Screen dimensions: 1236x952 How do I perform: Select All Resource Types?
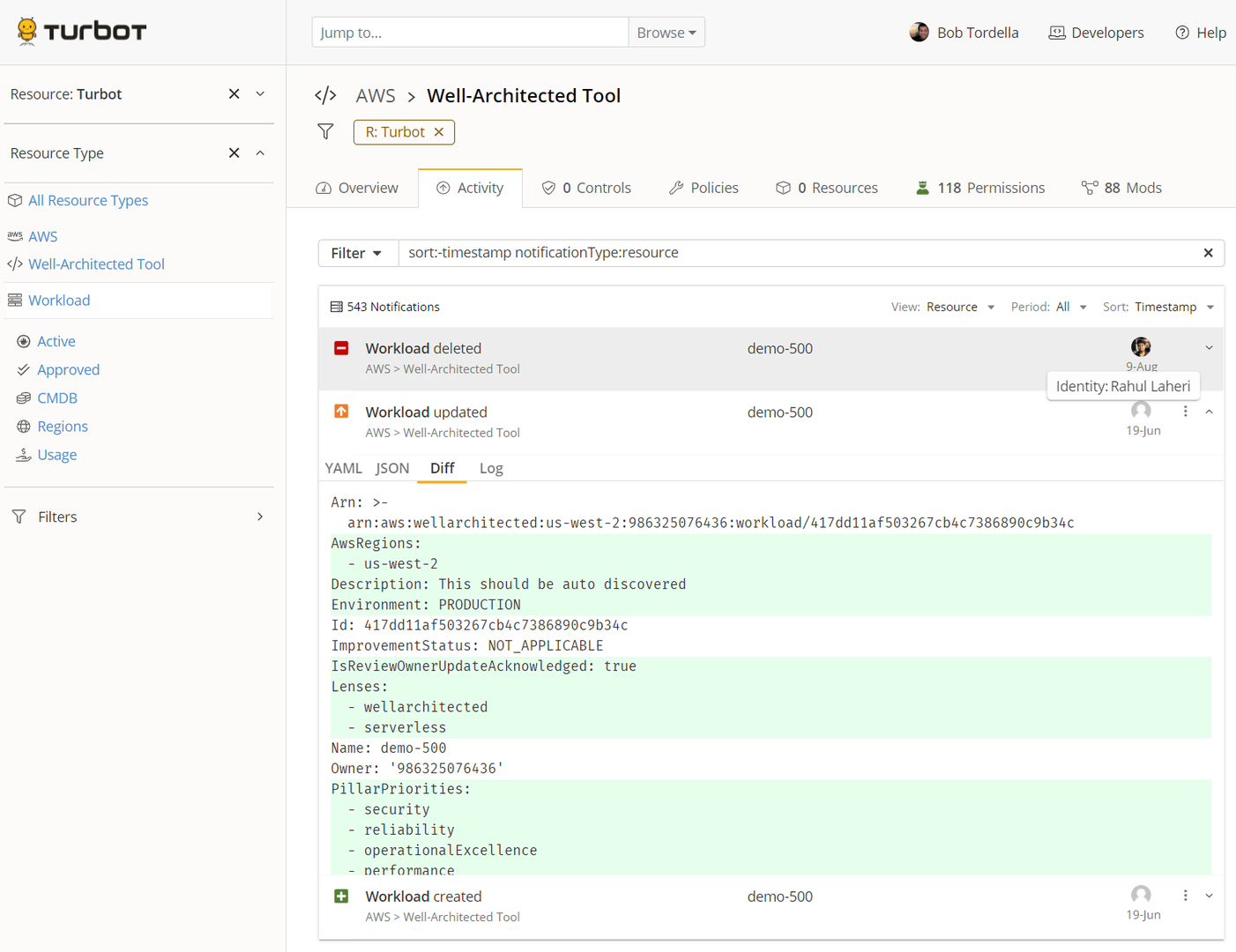[88, 200]
